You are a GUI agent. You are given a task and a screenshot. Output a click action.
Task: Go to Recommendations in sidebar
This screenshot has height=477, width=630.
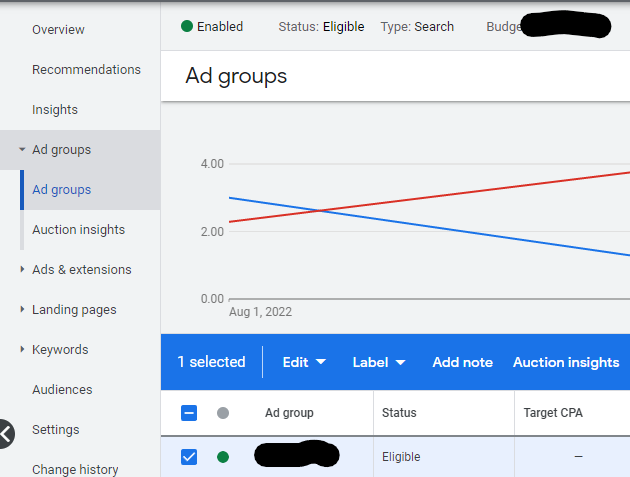(x=86, y=70)
